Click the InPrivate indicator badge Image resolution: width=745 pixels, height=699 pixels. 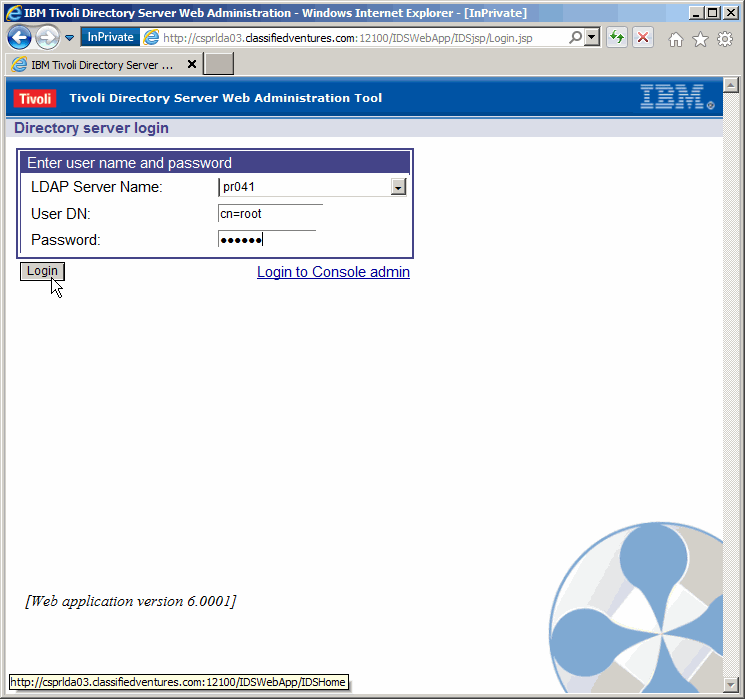(x=110, y=37)
